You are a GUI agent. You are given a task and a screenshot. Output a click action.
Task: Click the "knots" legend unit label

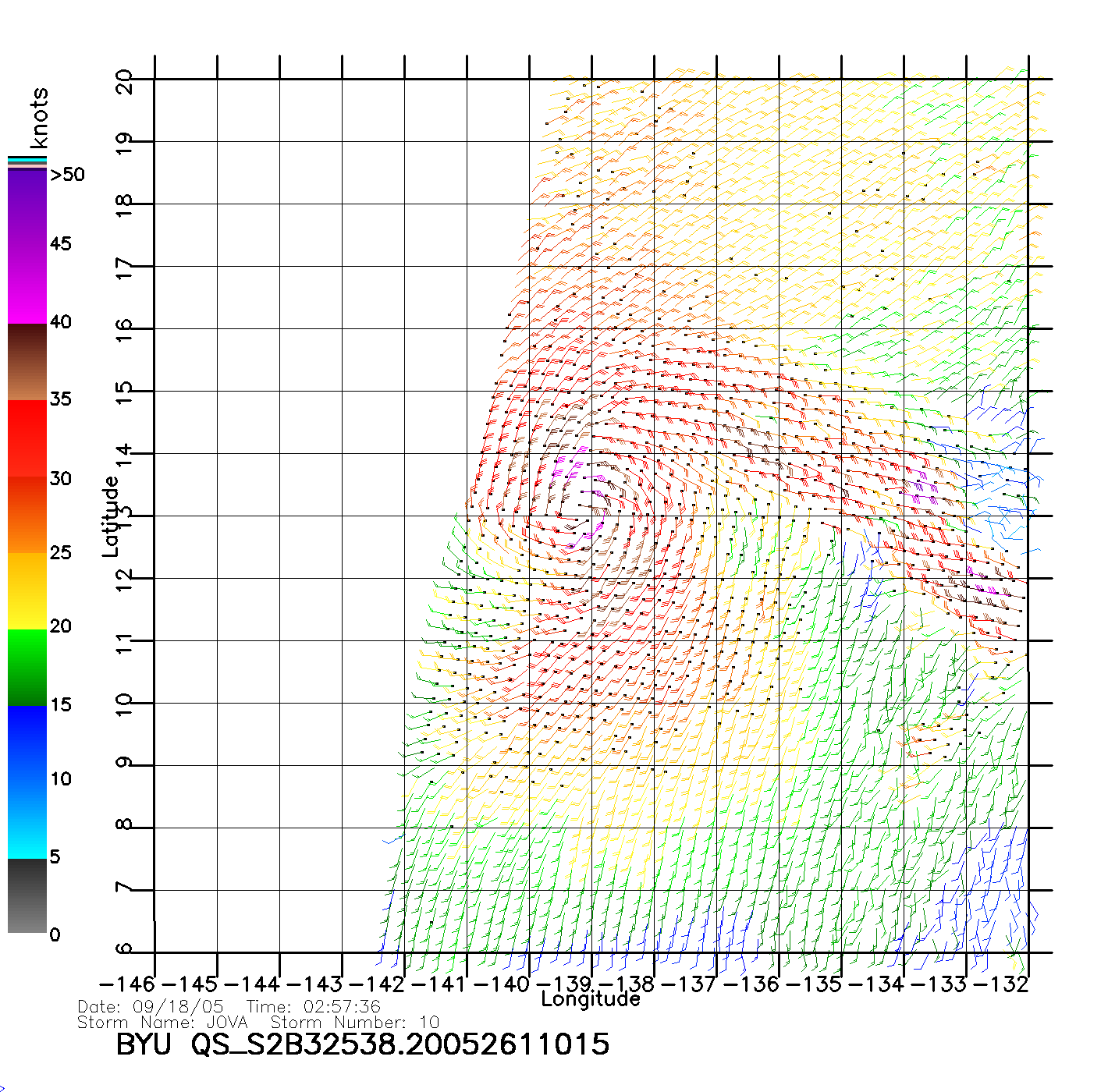39,117
